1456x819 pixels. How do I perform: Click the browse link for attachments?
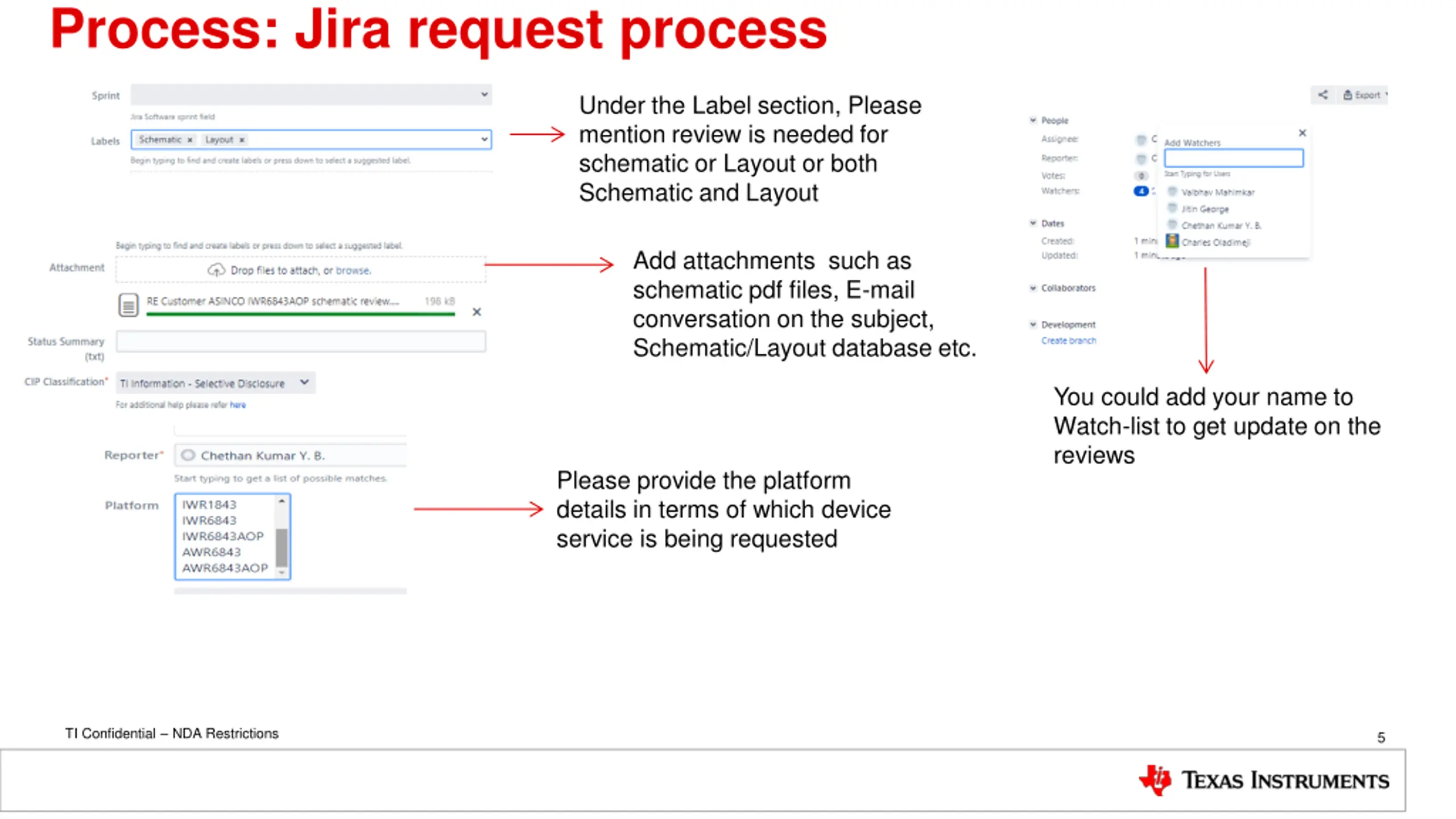tap(353, 271)
